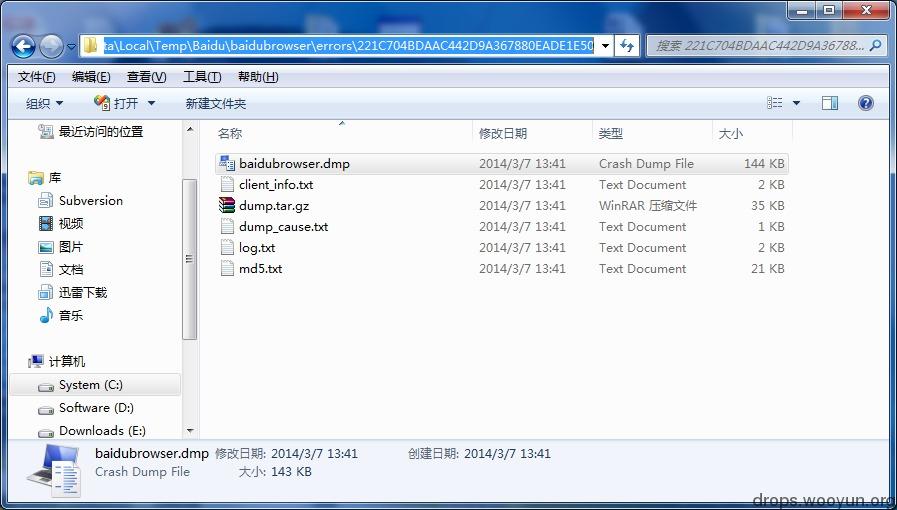Open the 文件(F) menu
The width and height of the screenshot is (897, 510).
point(36,77)
